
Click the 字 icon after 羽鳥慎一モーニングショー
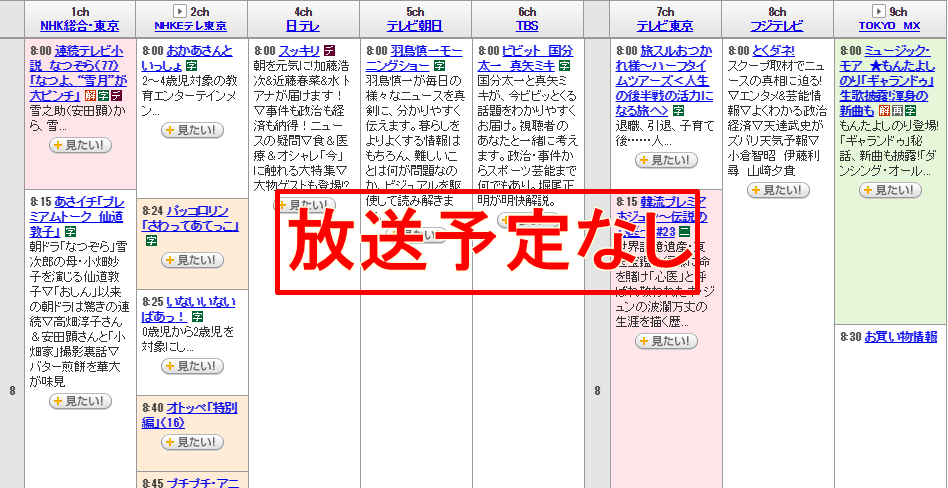coord(440,65)
